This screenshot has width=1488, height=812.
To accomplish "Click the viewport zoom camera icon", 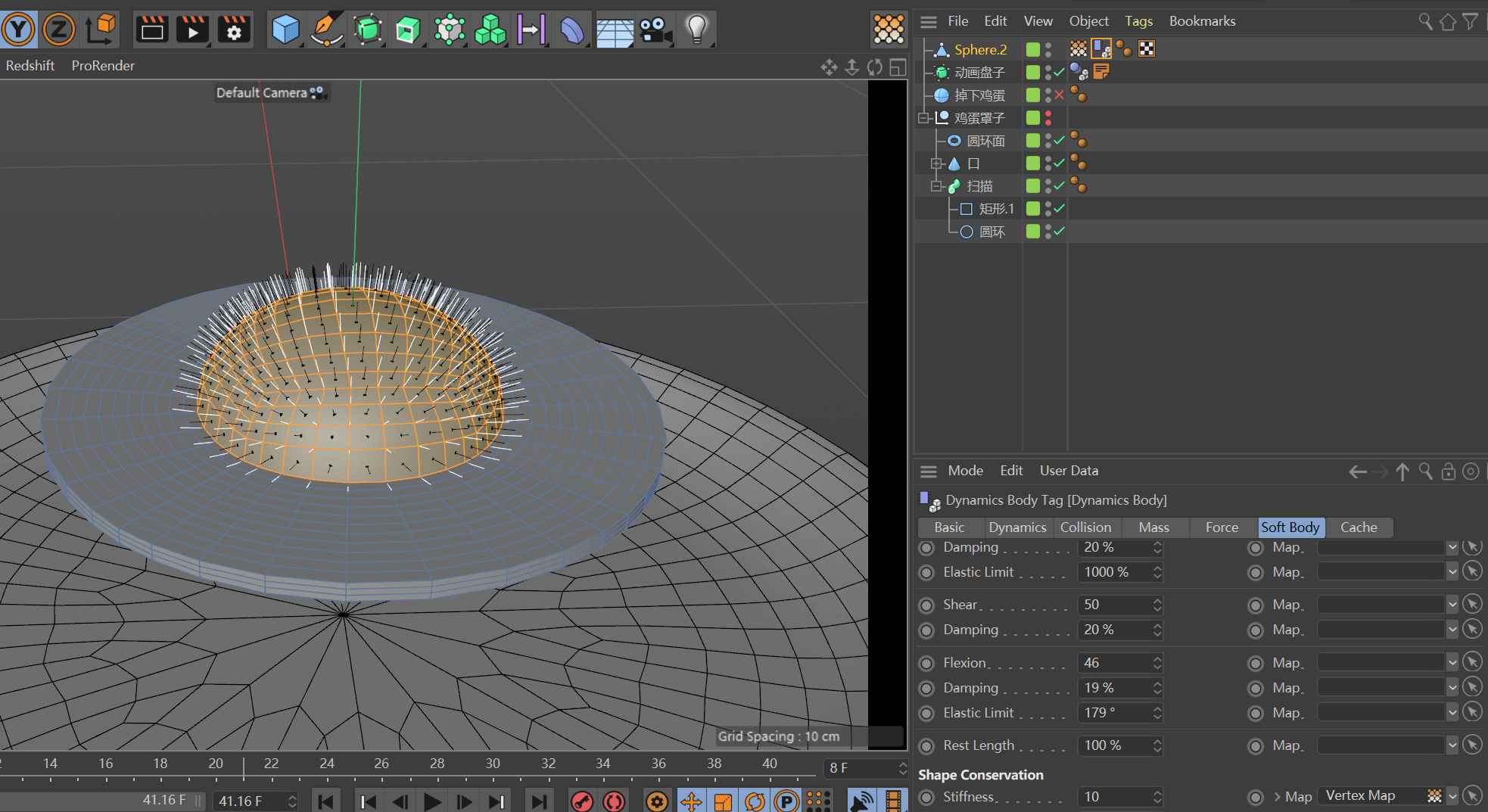I will (x=852, y=67).
